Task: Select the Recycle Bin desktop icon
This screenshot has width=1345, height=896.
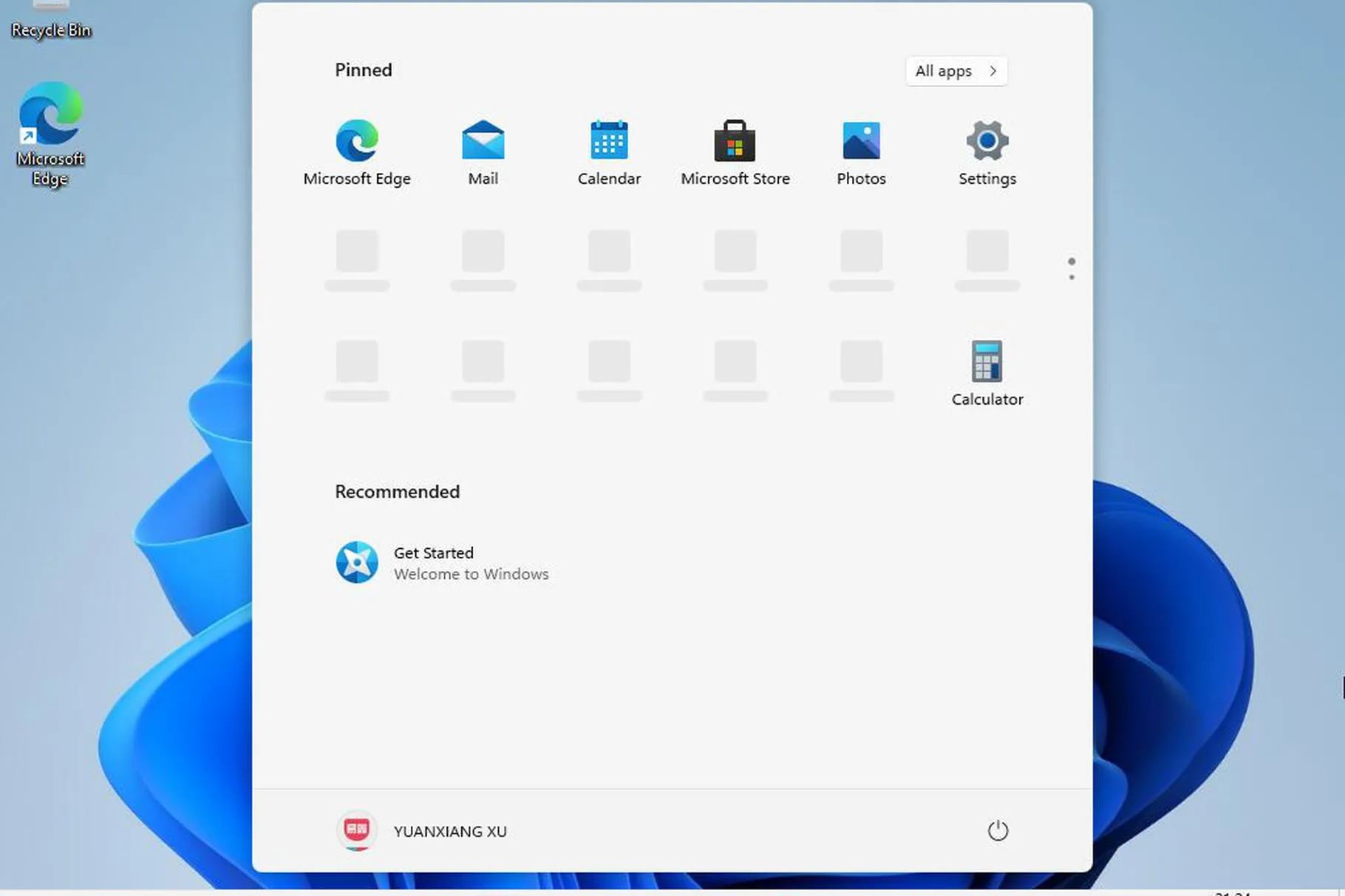Action: 51,21
